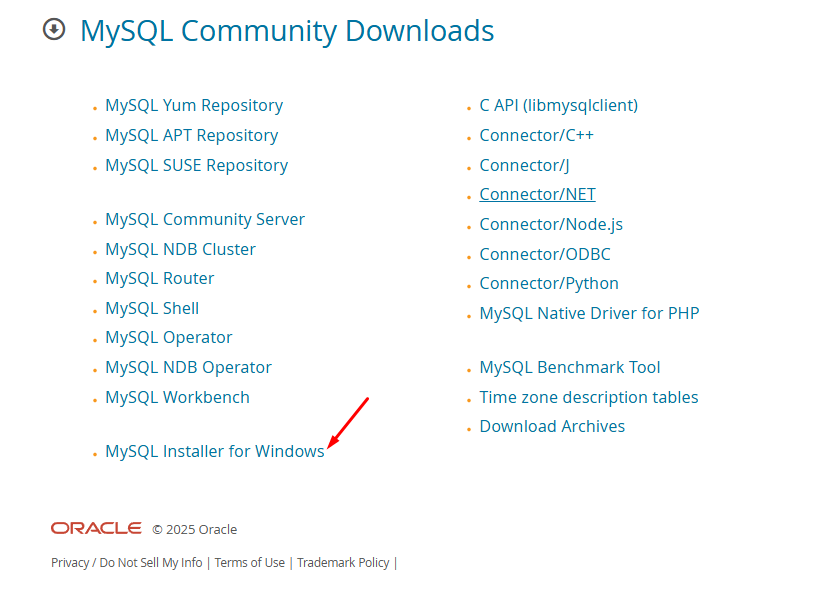819x614 pixels.
Task: Click the download circle icon beside the heading
Action: (x=54, y=29)
